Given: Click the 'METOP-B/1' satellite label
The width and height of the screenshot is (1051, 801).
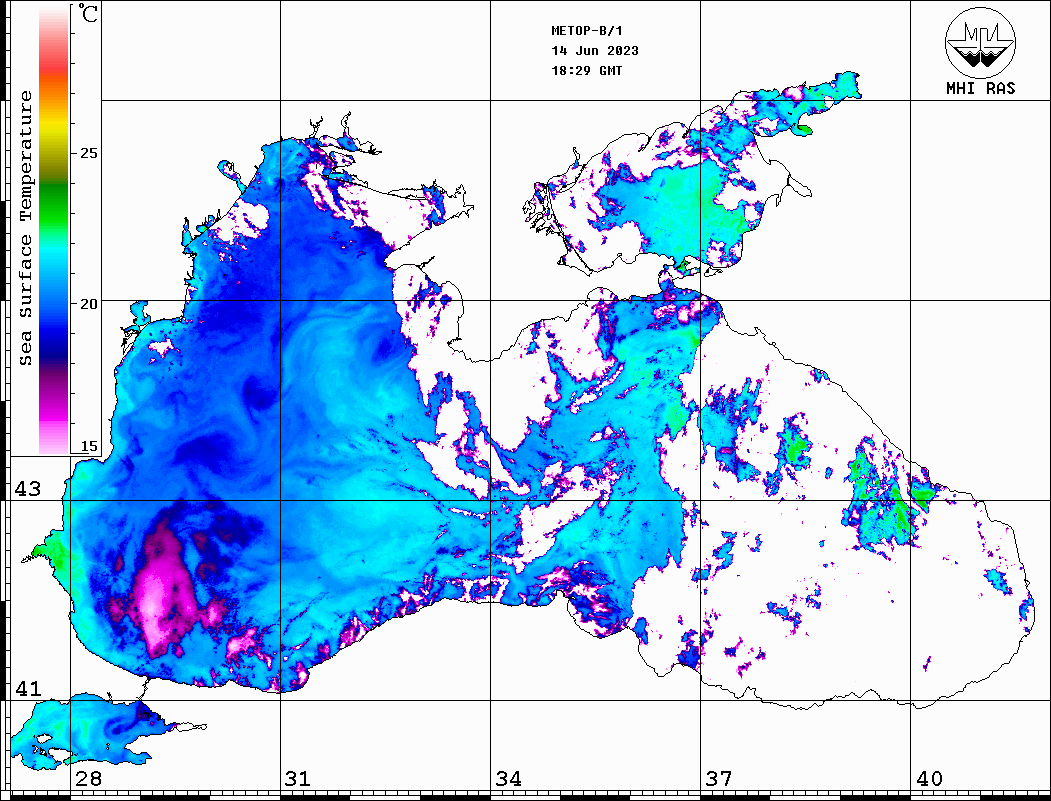Looking at the screenshot, I should point(587,31).
